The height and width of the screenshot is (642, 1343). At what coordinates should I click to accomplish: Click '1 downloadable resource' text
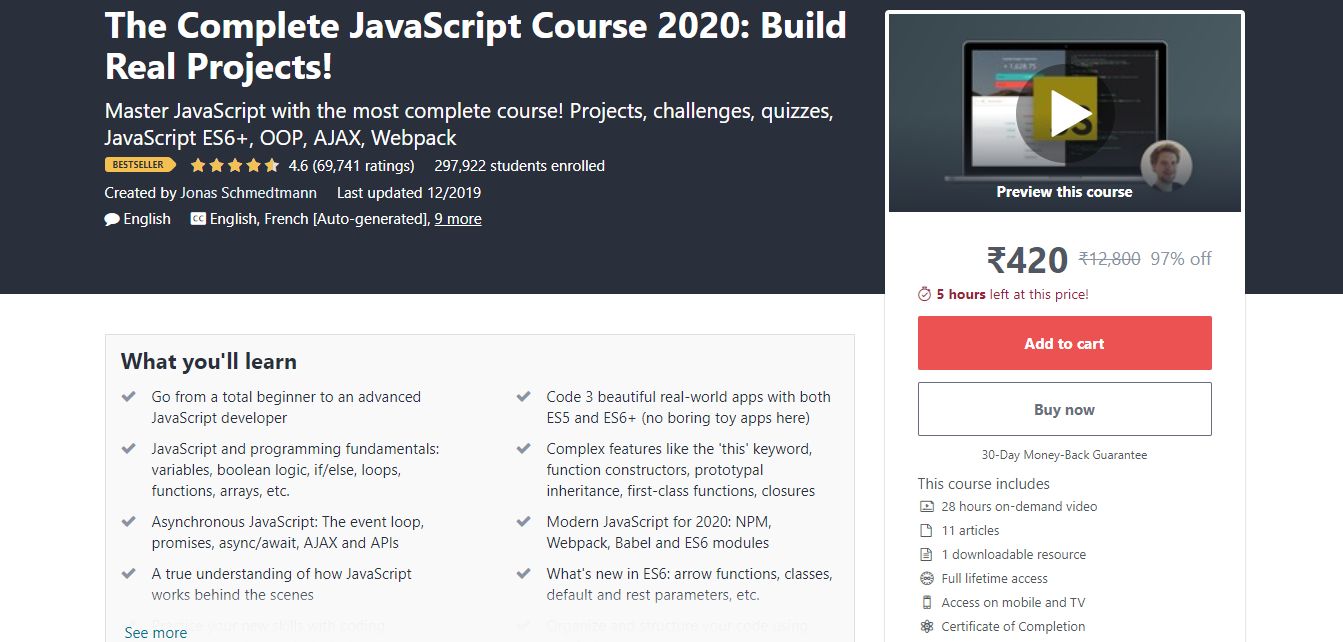click(x=1013, y=555)
